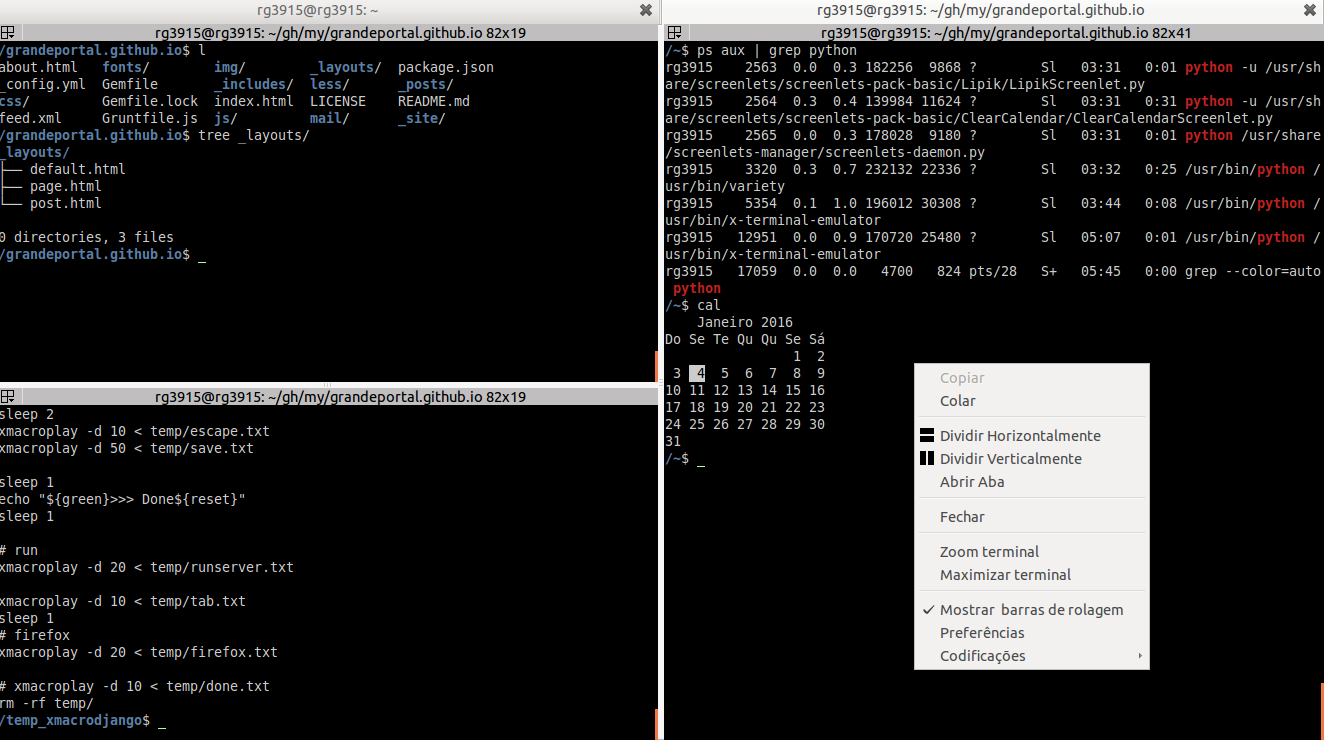Click feed.xml in the file listing
Viewport: 1324px width, 740px height.
tap(30, 119)
